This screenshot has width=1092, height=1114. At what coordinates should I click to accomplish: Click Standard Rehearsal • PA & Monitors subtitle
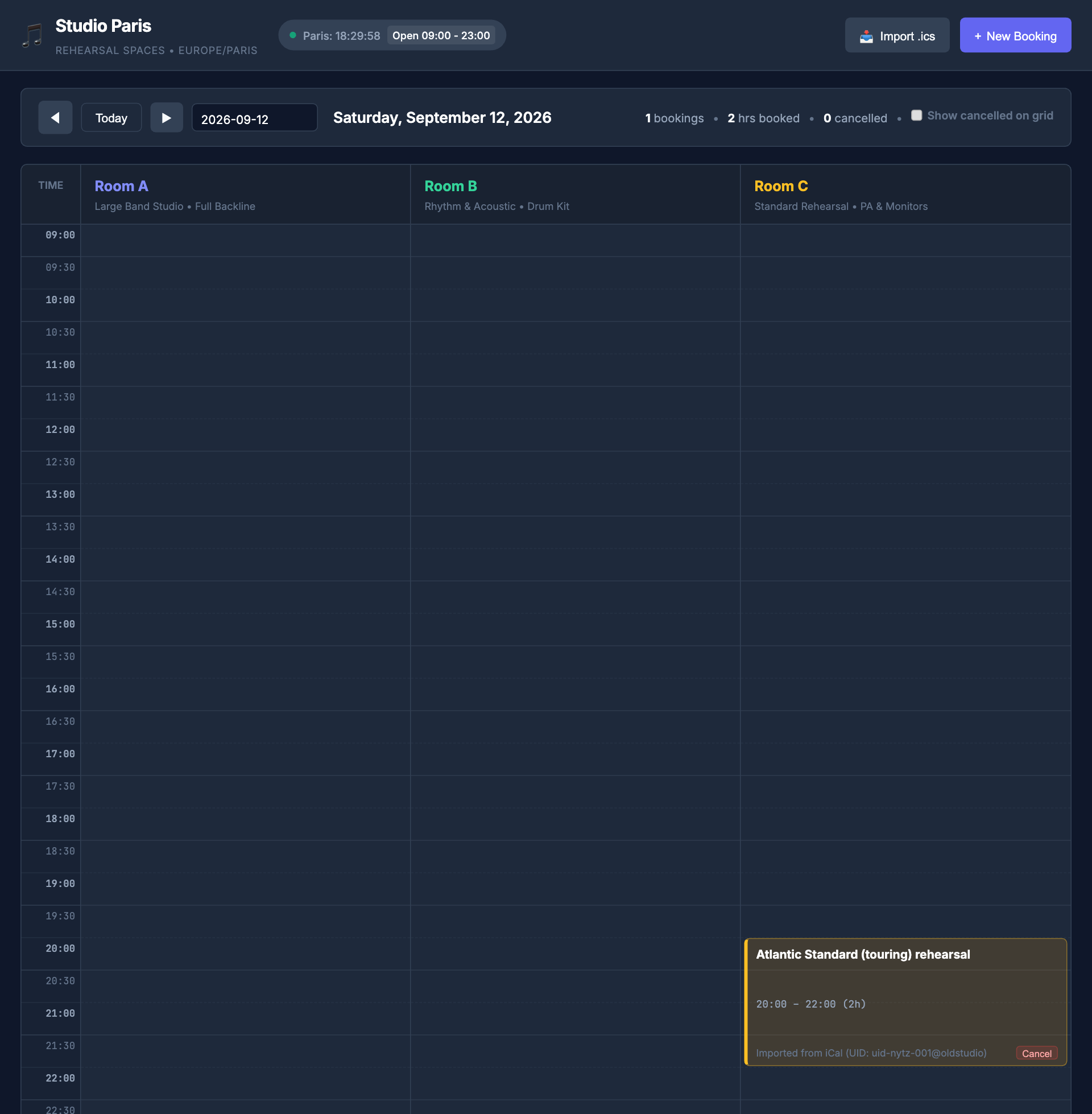[x=841, y=207]
